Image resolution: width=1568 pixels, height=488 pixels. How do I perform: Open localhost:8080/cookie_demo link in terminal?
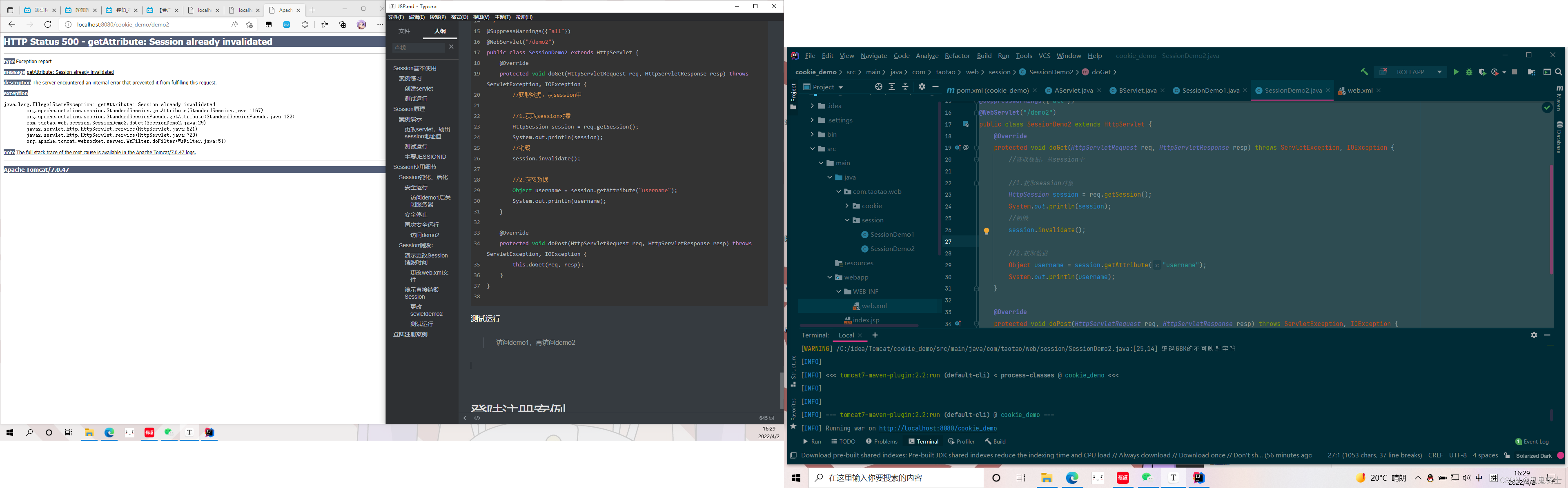pyautogui.click(x=938, y=428)
